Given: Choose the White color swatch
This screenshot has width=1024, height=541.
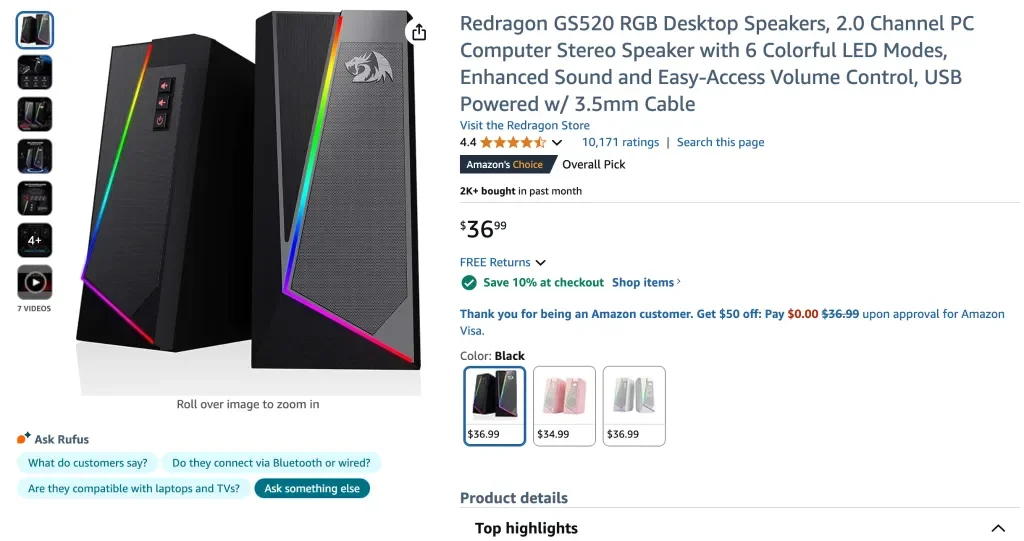Looking at the screenshot, I should pos(634,405).
